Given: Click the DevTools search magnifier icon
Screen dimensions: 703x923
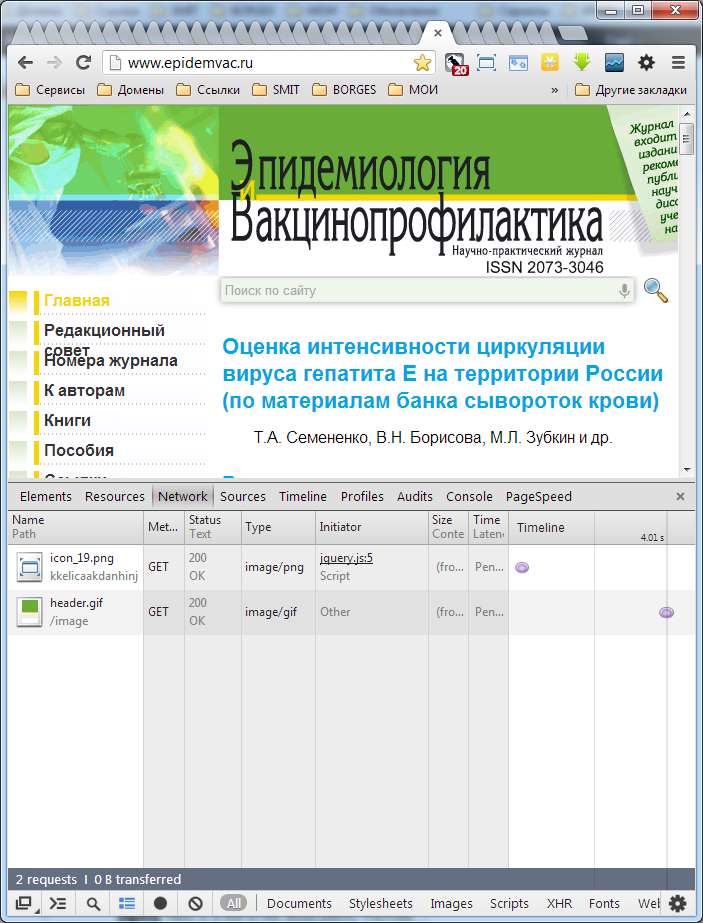Looking at the screenshot, I should 93,904.
